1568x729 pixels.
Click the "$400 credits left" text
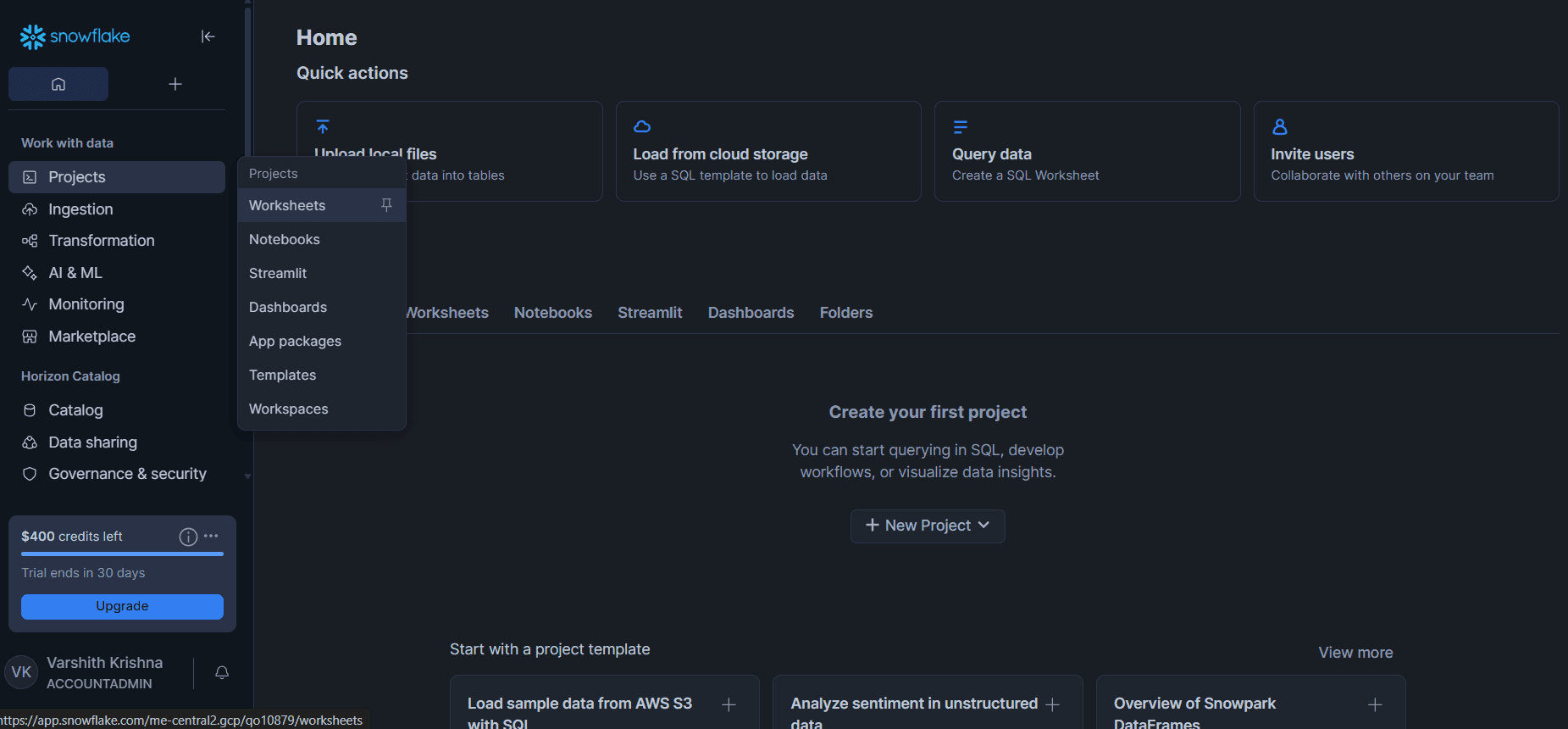[72, 537]
